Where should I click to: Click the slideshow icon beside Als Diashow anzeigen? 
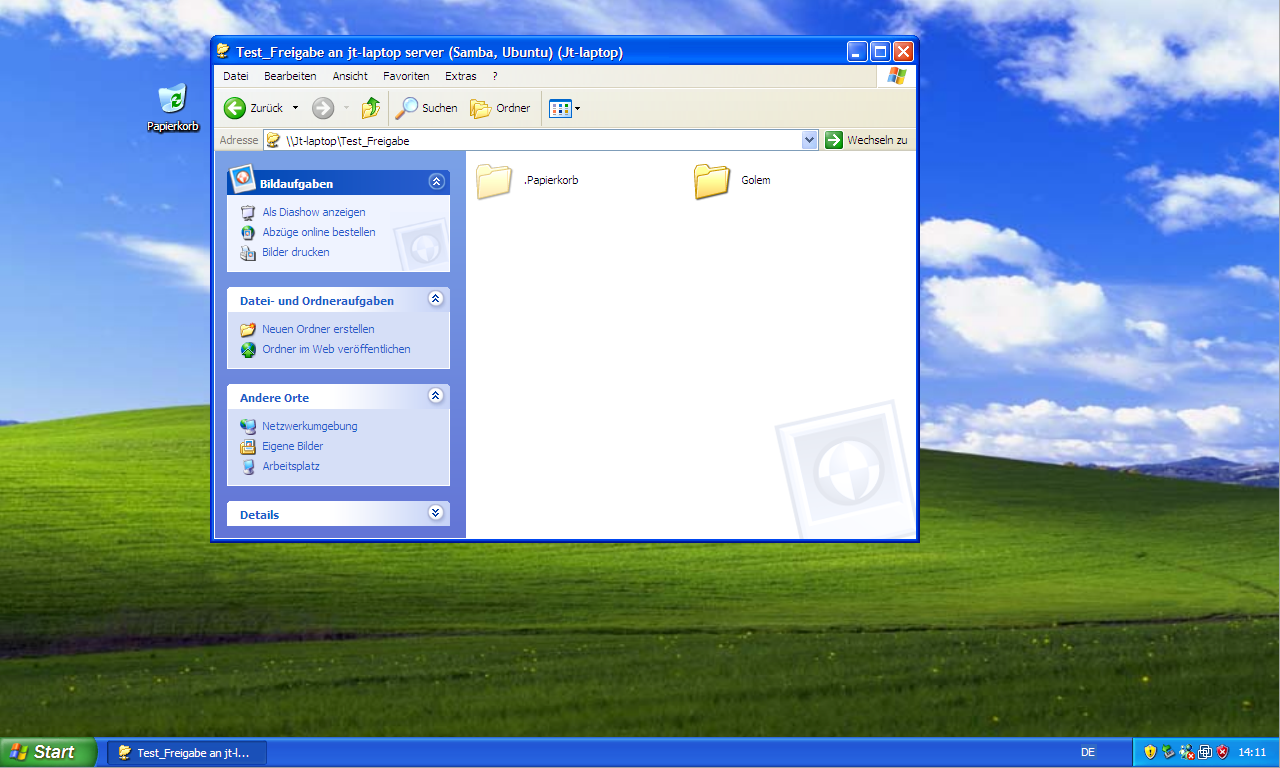coord(248,212)
